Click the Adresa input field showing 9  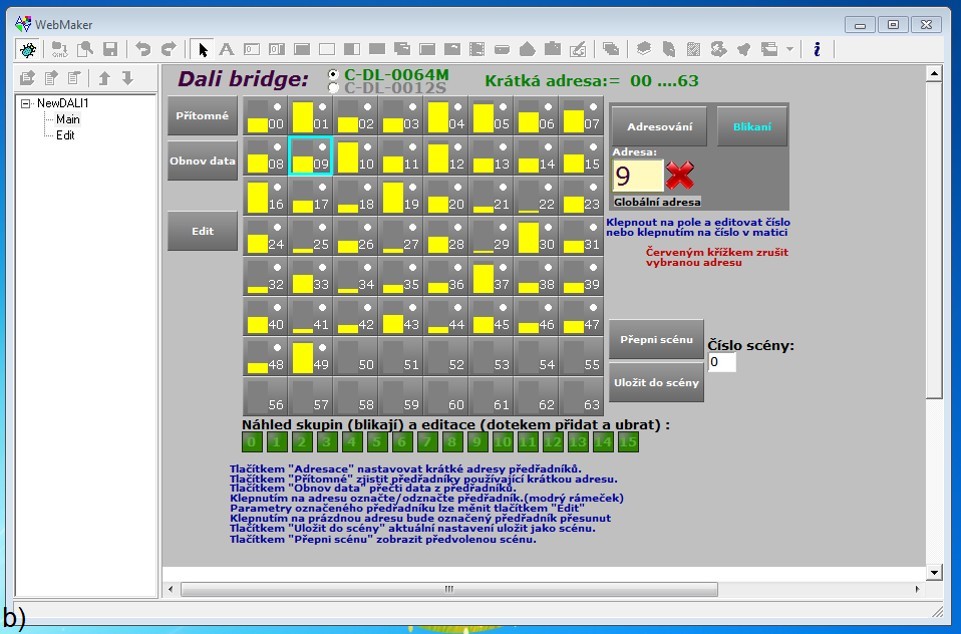pyautogui.click(x=638, y=176)
